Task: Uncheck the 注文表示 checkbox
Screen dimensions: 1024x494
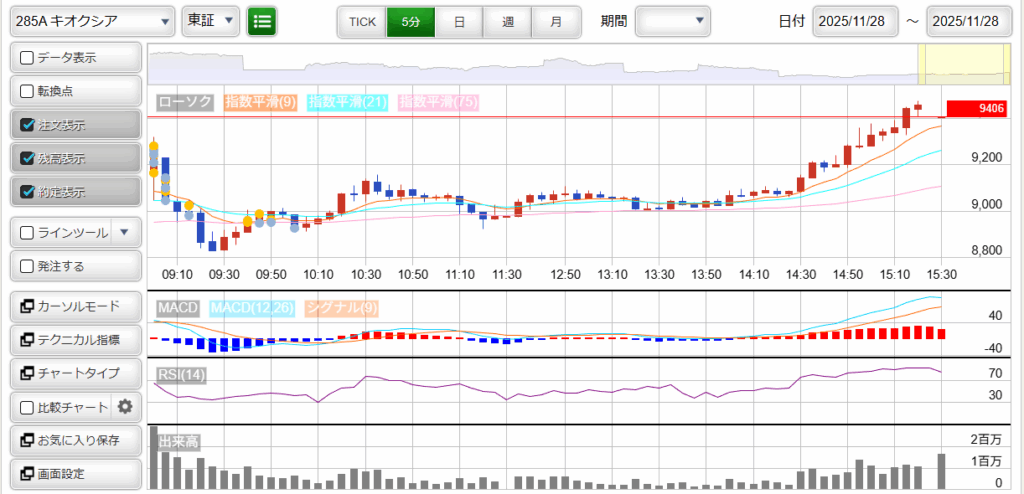Action: pyautogui.click(x=27, y=126)
